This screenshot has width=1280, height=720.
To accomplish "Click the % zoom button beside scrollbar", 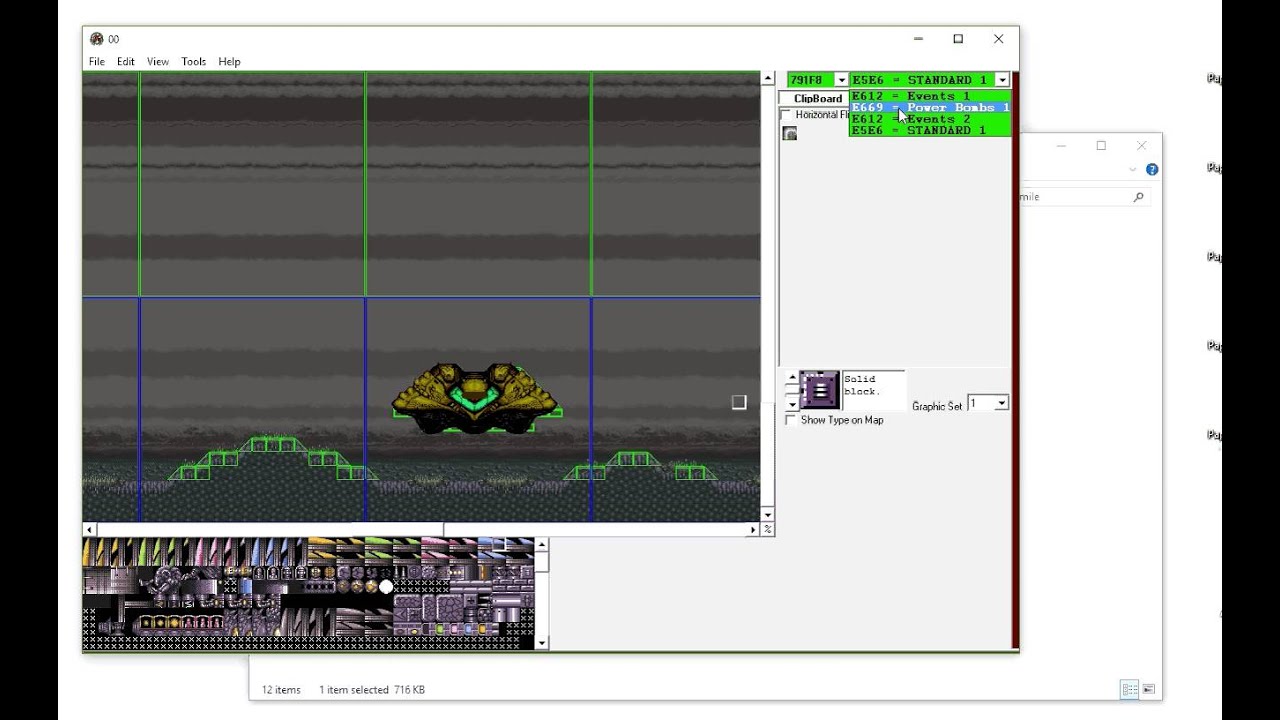I will click(x=768, y=530).
